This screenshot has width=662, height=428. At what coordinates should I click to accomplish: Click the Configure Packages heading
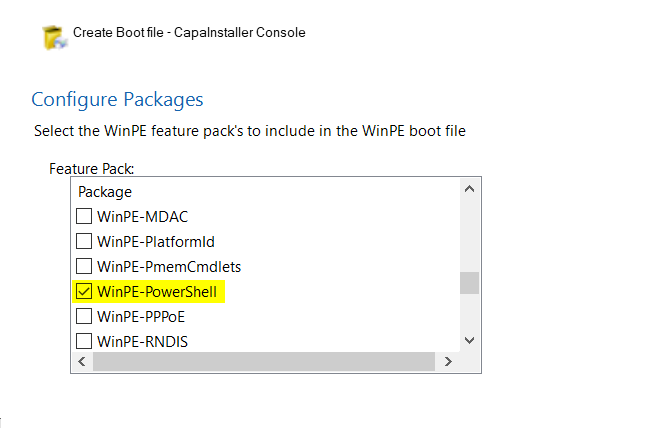117,100
